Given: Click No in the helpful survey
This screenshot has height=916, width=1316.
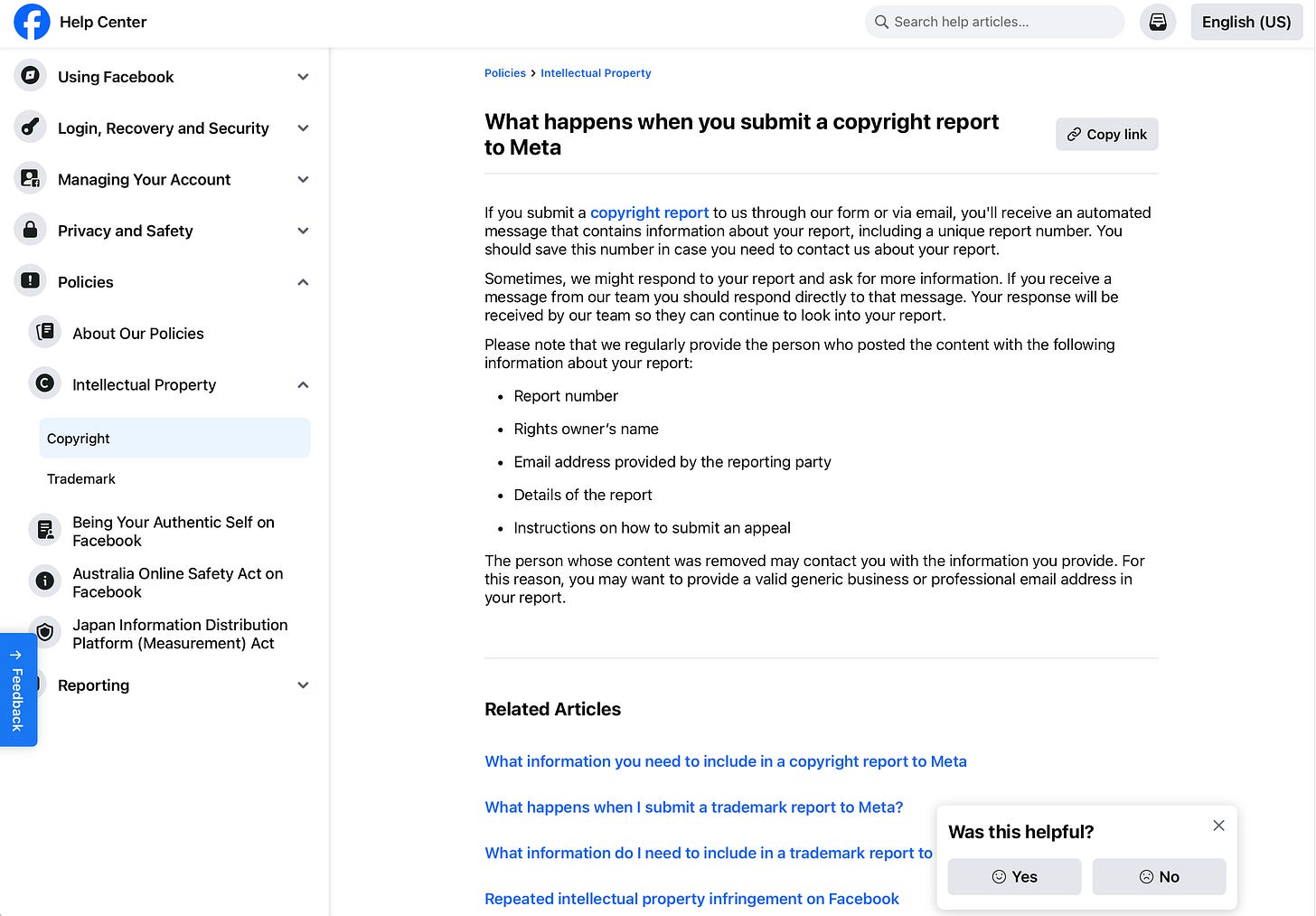Looking at the screenshot, I should (x=1159, y=876).
